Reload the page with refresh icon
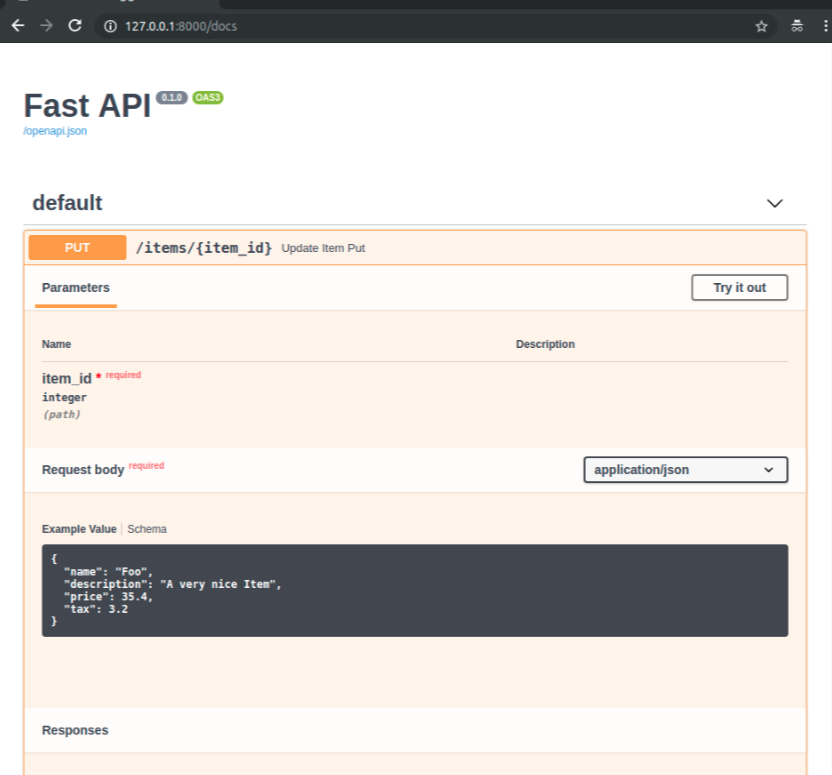The height and width of the screenshot is (775, 832). (75, 25)
